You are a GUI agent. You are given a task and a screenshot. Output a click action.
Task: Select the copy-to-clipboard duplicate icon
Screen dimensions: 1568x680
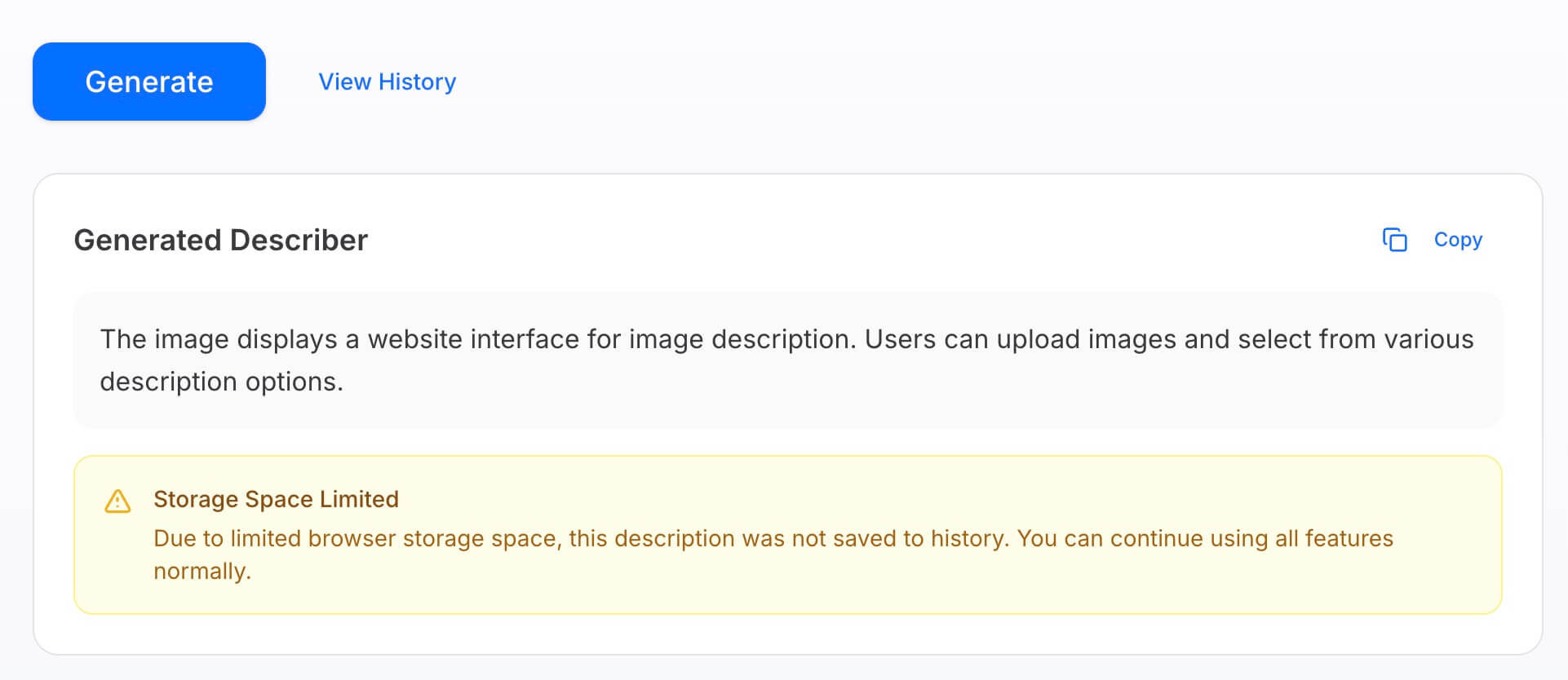coord(1394,240)
